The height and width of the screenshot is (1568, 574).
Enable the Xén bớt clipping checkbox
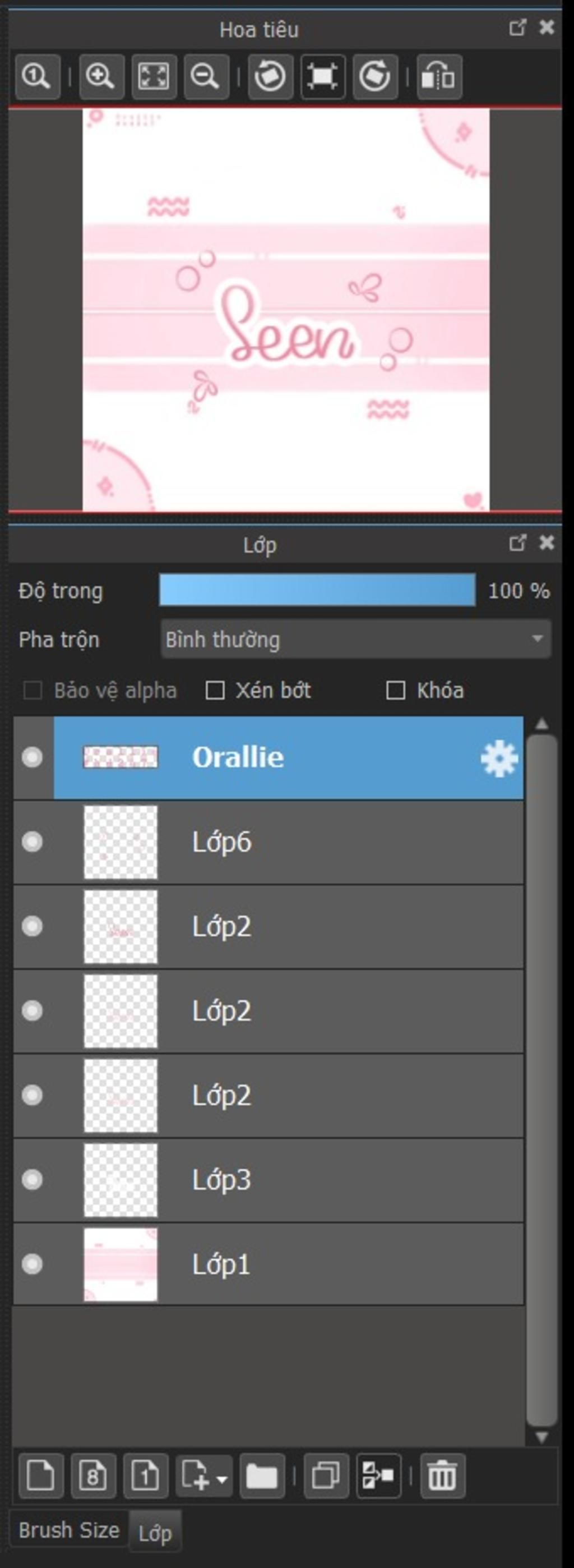coord(215,690)
